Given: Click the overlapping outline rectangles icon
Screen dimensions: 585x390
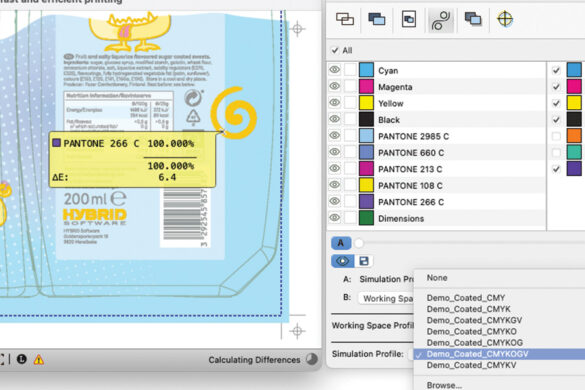Looking at the screenshot, I should (x=345, y=19).
